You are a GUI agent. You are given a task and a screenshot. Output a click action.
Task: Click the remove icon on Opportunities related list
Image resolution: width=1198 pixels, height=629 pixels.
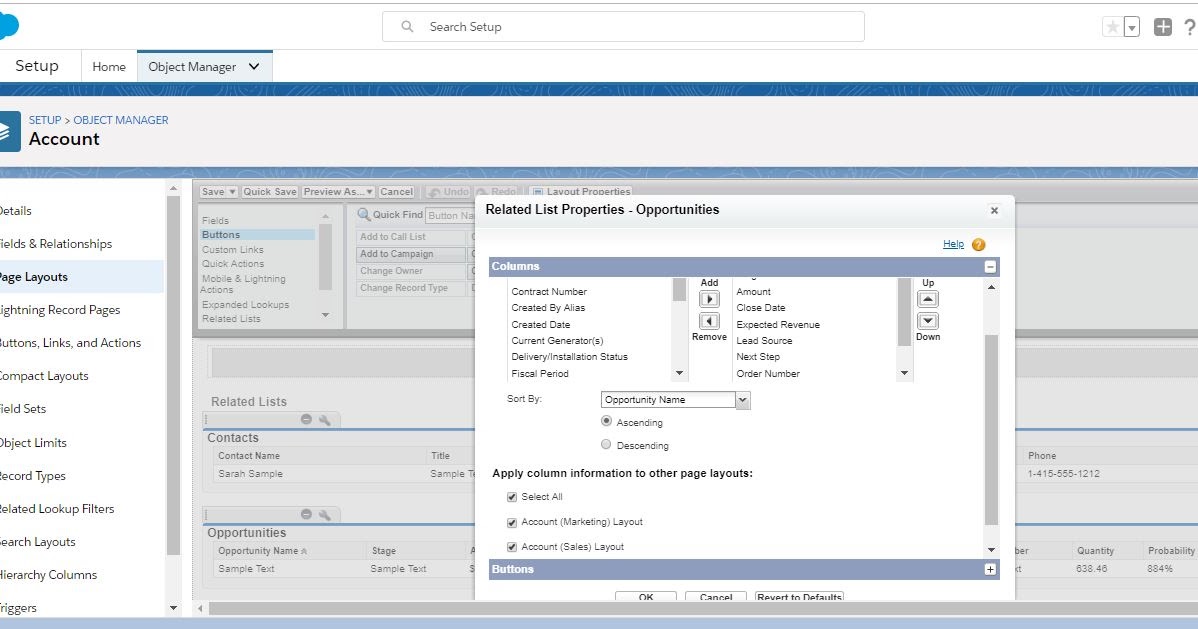306,513
